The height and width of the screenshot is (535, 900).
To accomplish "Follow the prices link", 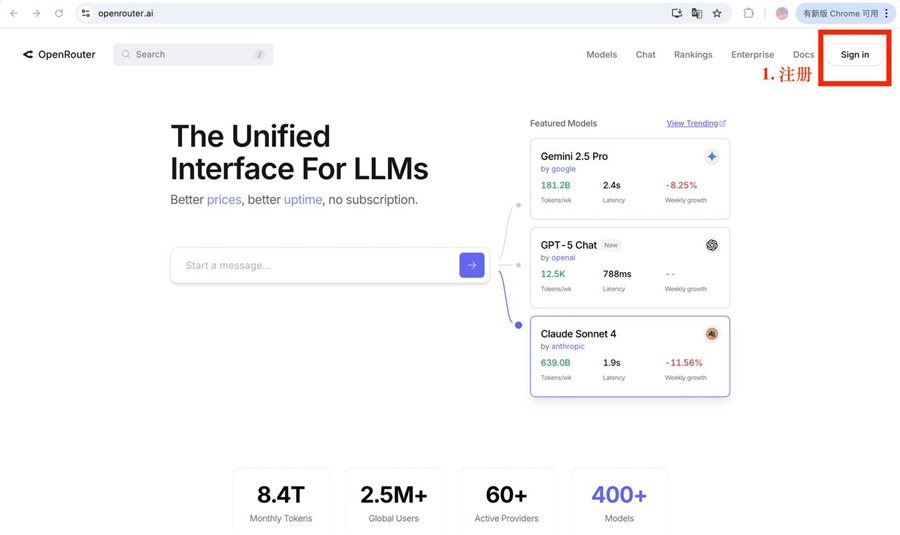I will 224,200.
